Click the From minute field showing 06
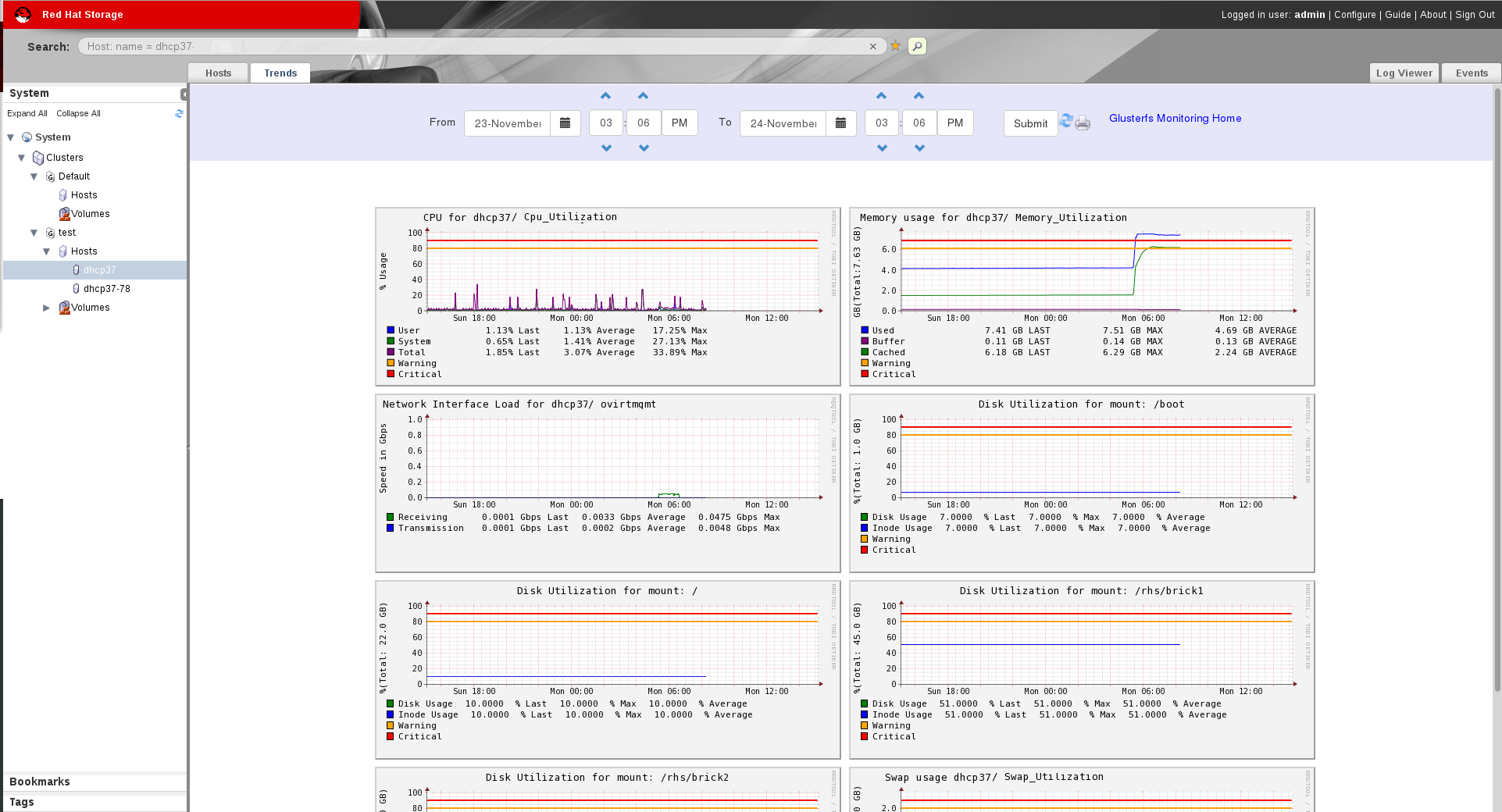The width and height of the screenshot is (1502, 812). (644, 123)
